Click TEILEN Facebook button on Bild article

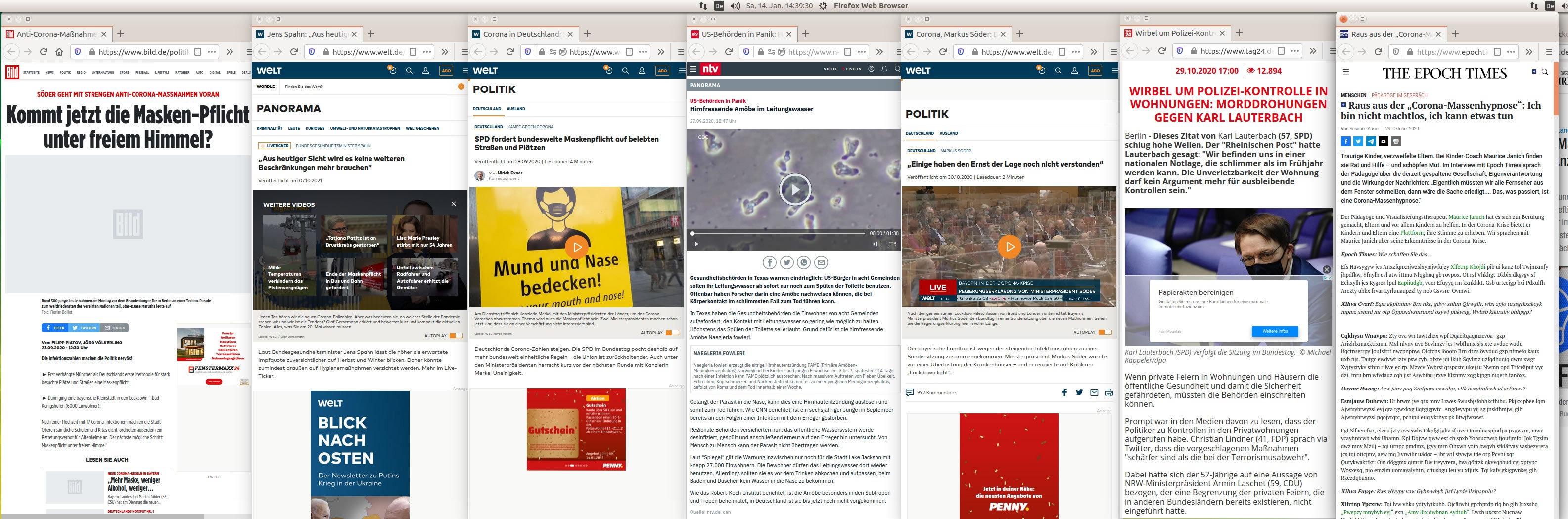[x=55, y=327]
